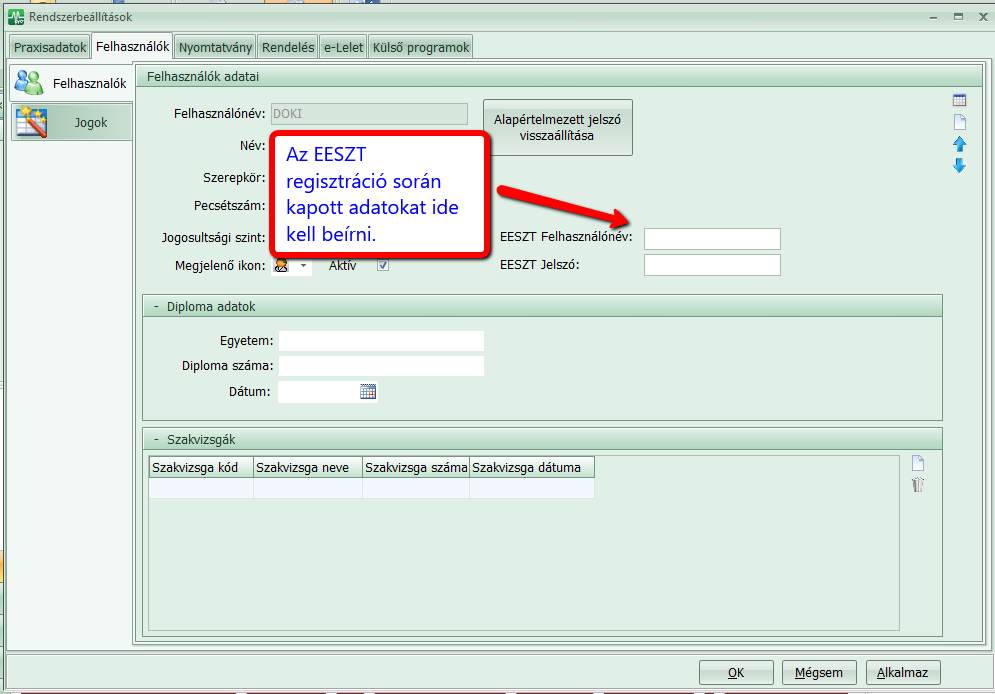This screenshot has height=694, width=995.
Task: Switch to the Praxisadatok tab
Action: (50, 47)
